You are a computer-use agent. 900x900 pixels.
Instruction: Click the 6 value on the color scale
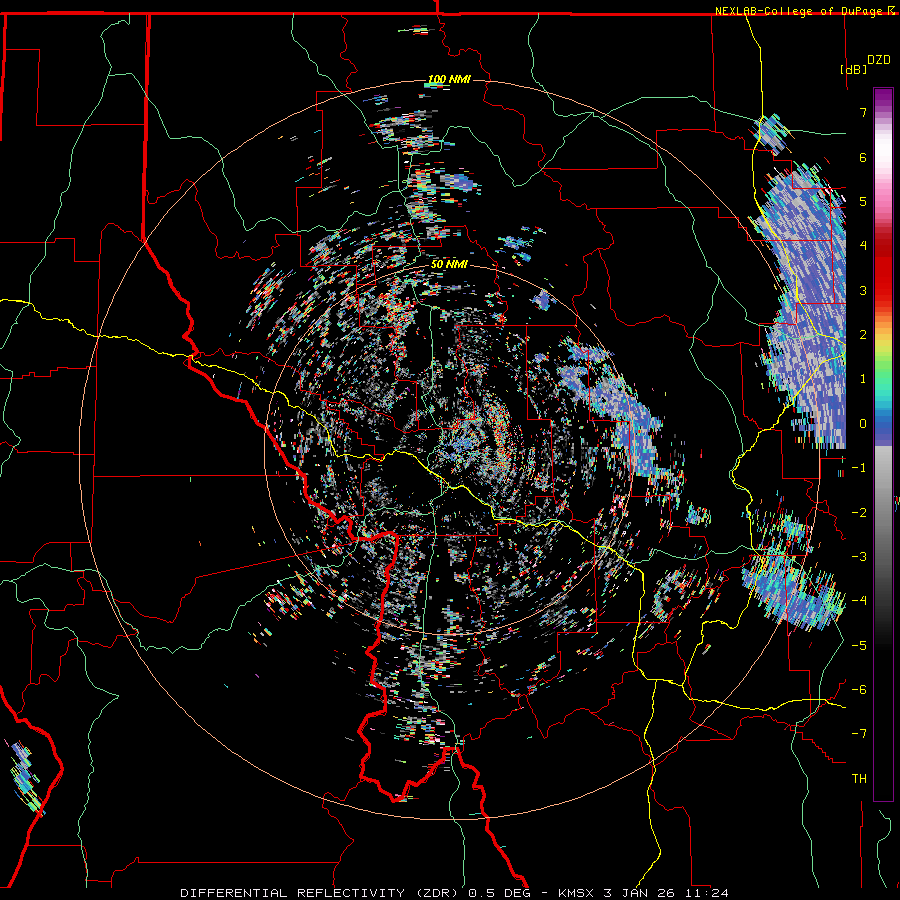click(x=863, y=157)
